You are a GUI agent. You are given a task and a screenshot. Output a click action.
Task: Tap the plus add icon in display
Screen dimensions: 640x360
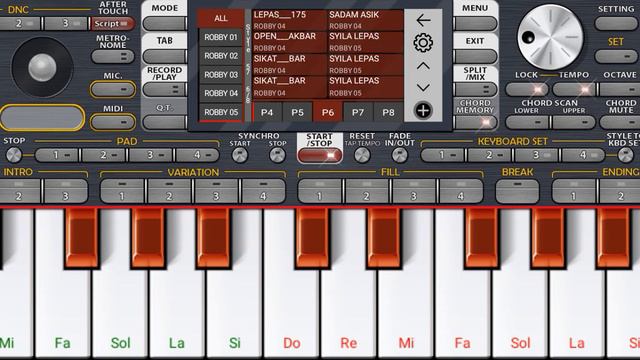(423, 110)
